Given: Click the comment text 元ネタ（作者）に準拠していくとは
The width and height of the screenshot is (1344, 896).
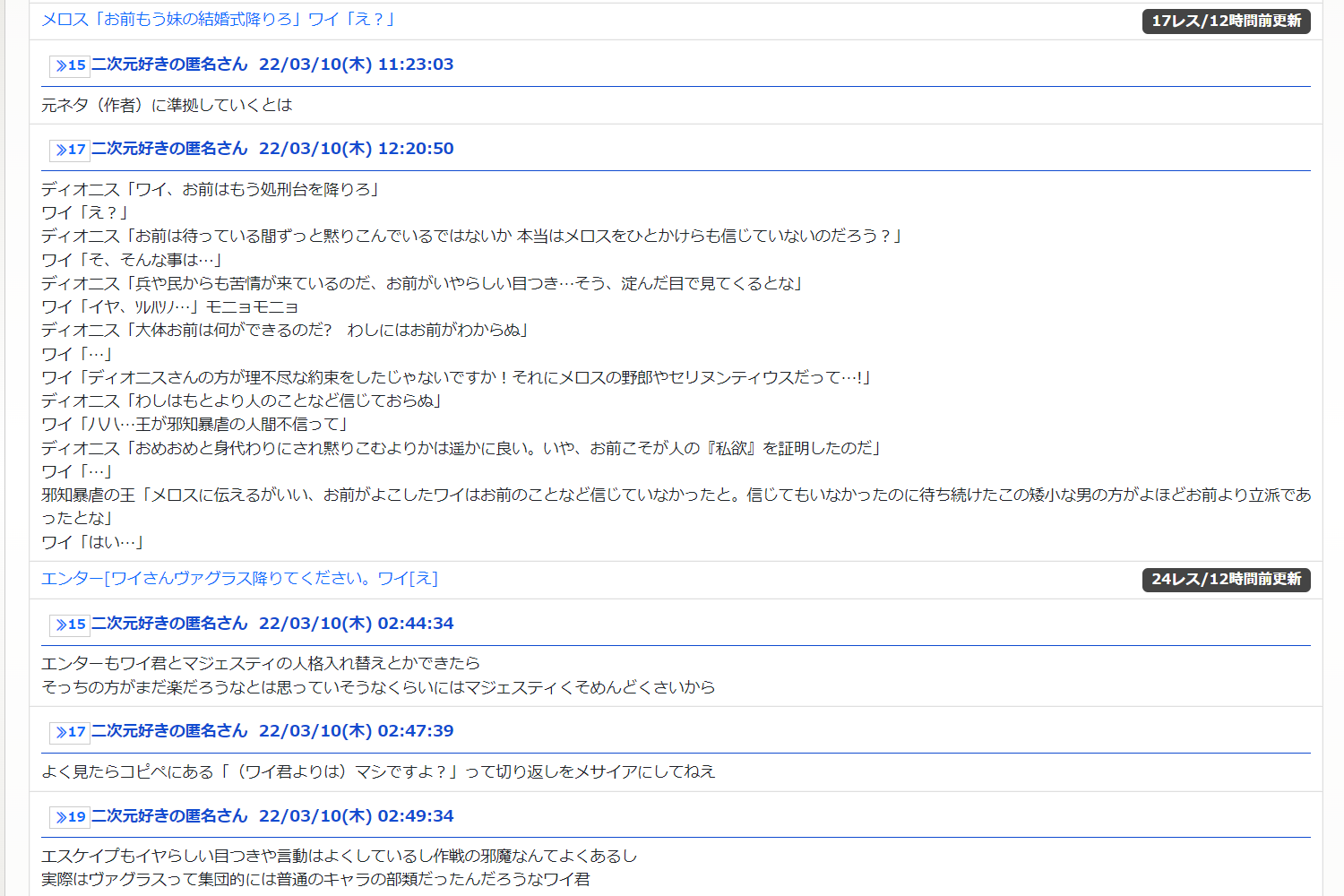Looking at the screenshot, I should (x=167, y=106).
